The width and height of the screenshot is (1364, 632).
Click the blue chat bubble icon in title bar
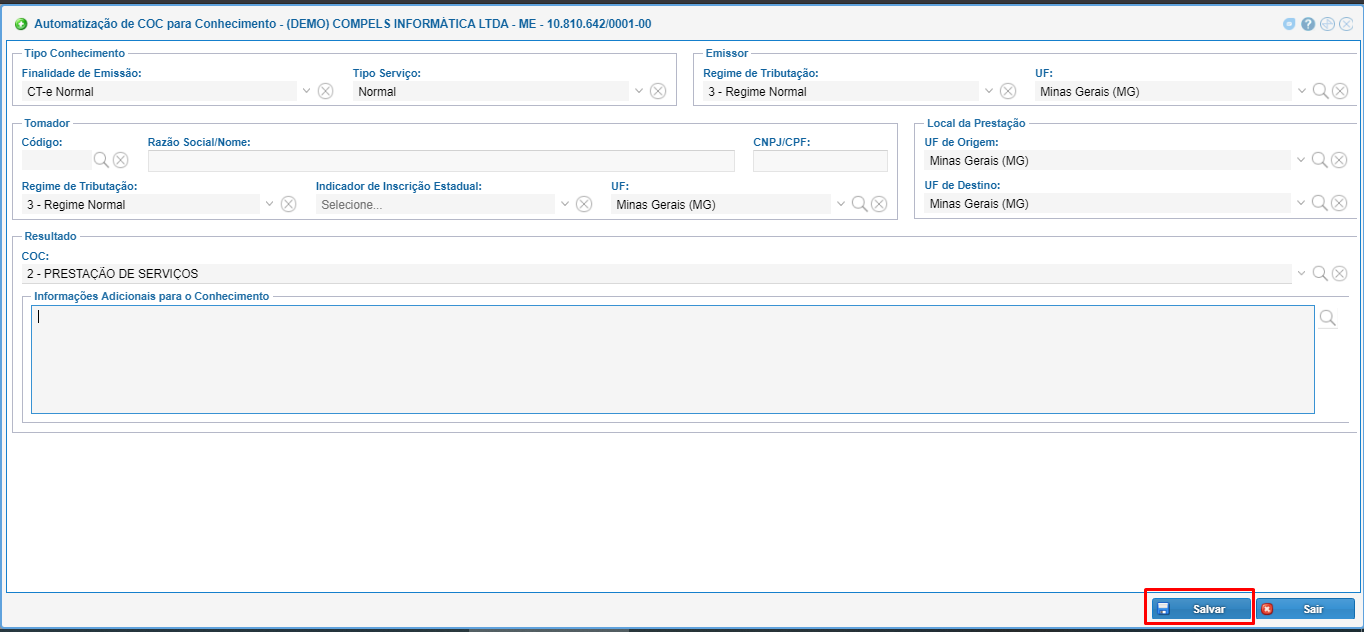coord(1290,24)
